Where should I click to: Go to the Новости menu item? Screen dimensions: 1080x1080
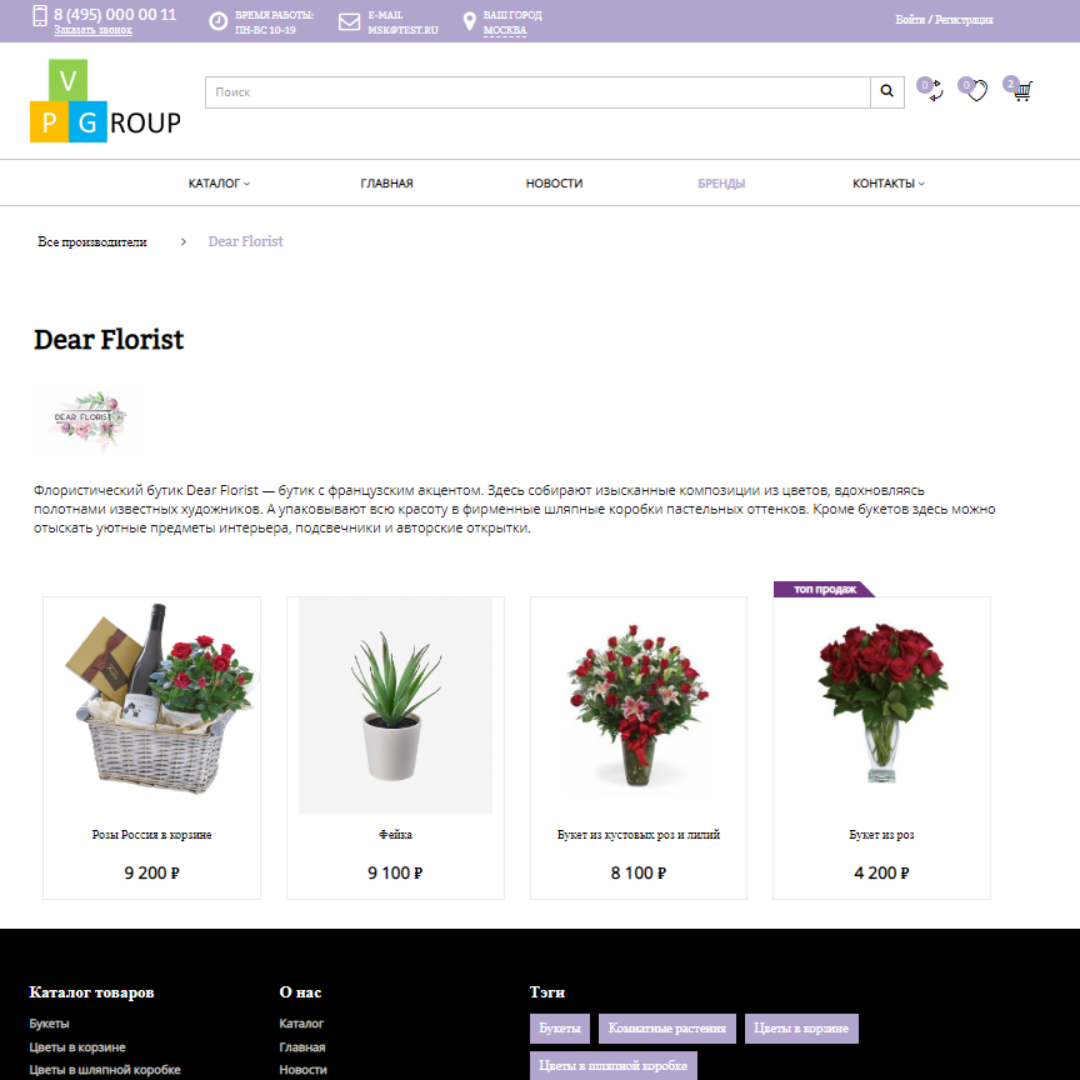[554, 183]
